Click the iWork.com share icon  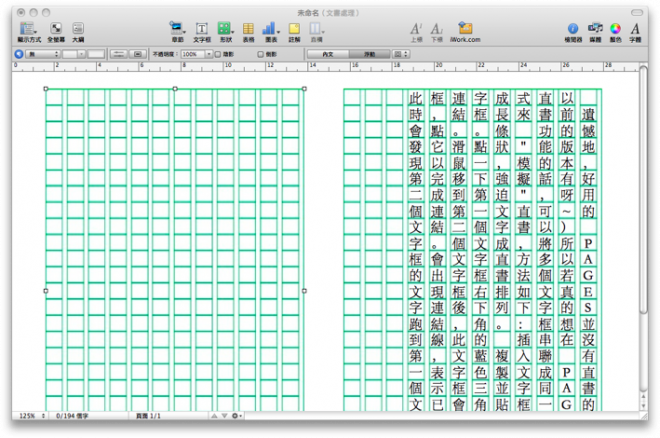pyautogui.click(x=465, y=29)
